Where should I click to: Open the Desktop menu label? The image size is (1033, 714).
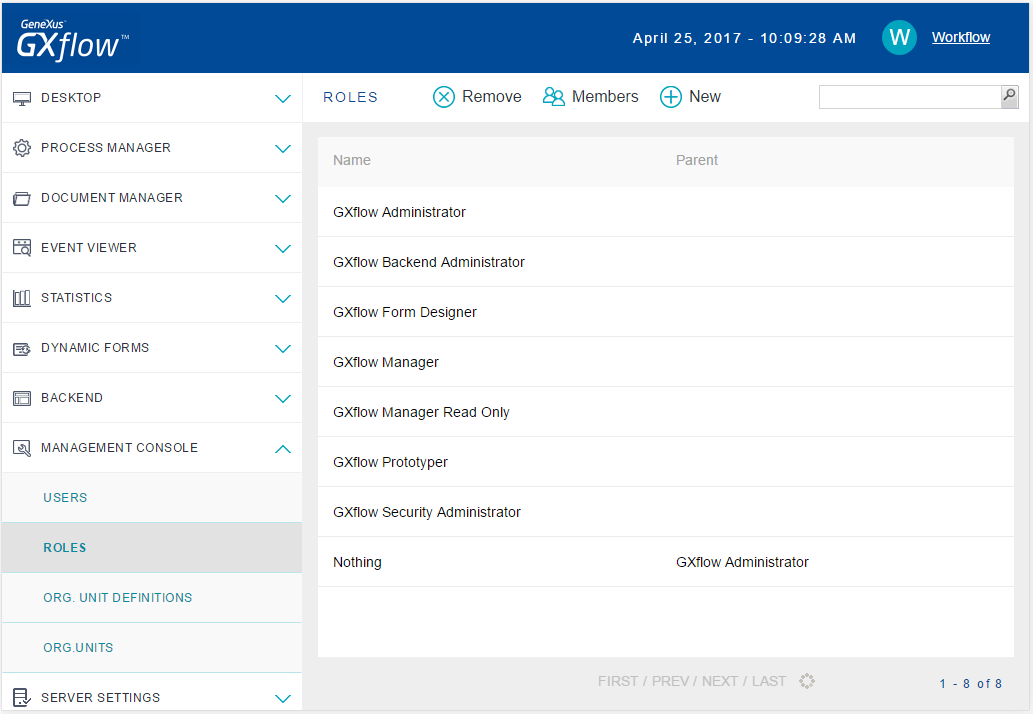coord(71,98)
